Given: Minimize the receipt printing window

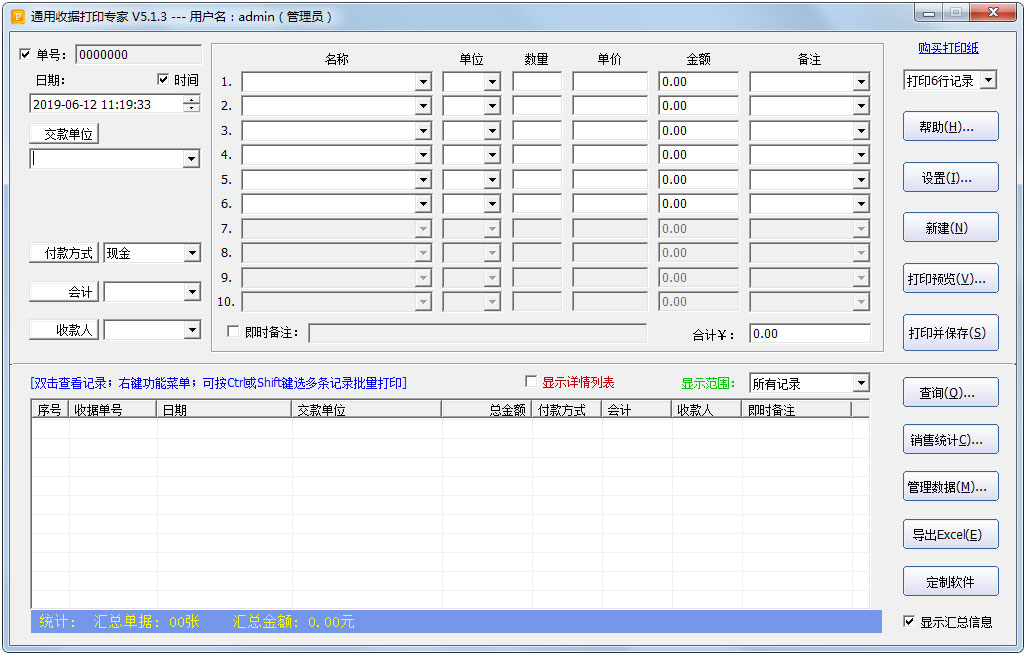Looking at the screenshot, I should pyautogui.click(x=928, y=13).
